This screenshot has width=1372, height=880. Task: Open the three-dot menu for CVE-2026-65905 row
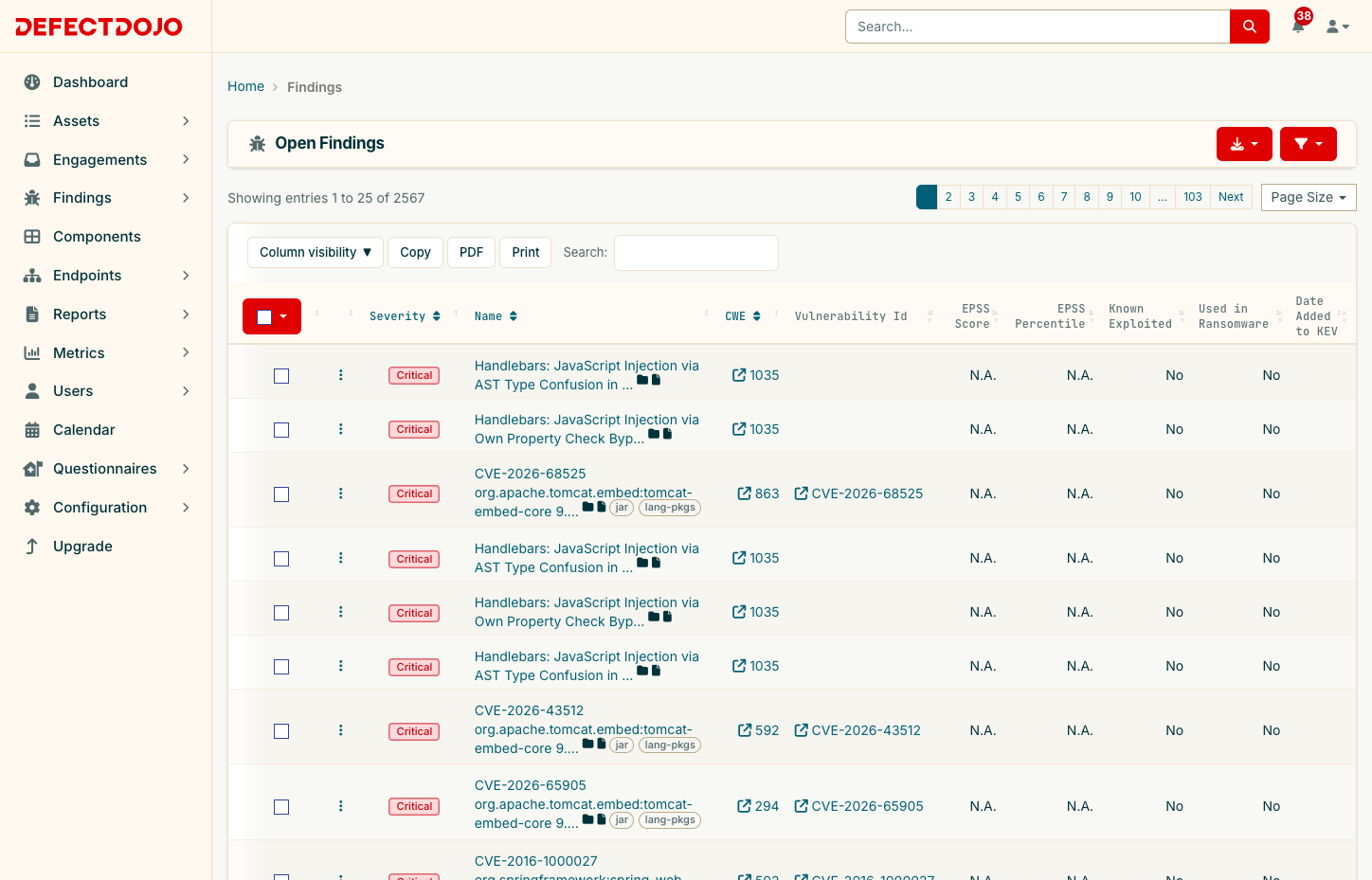tap(341, 806)
